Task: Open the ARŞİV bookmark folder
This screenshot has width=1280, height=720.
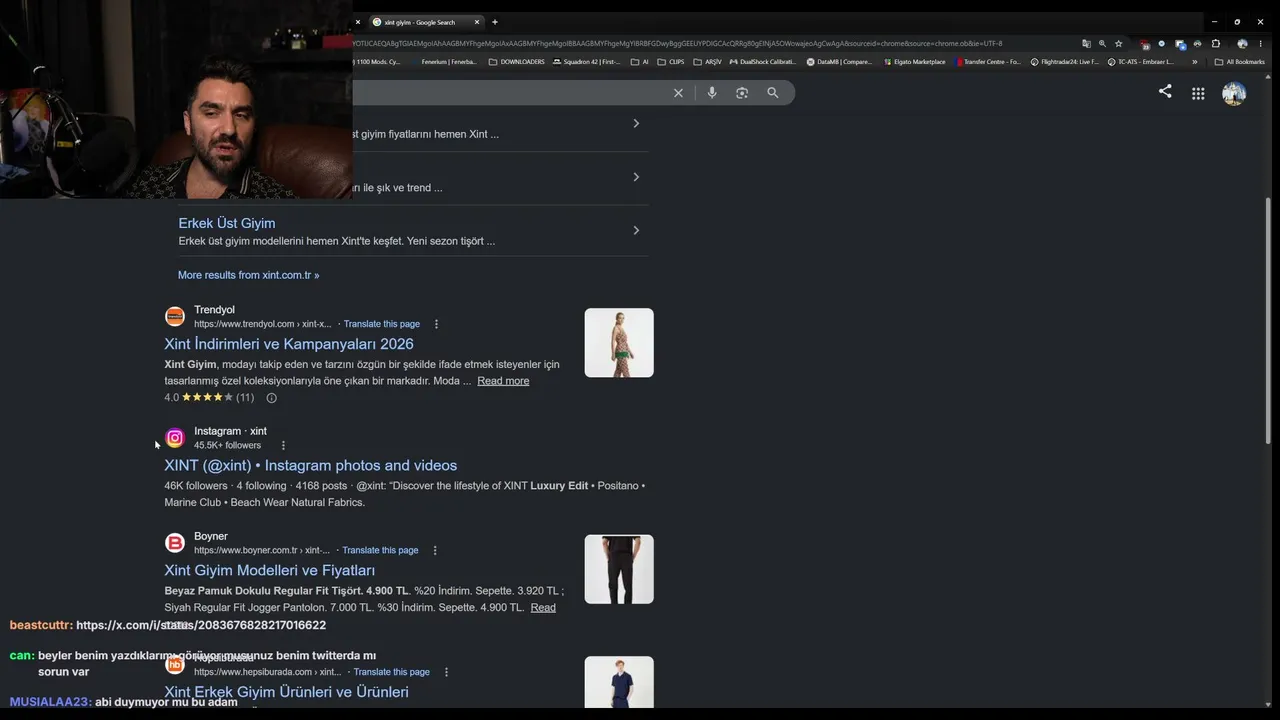Action: click(707, 62)
